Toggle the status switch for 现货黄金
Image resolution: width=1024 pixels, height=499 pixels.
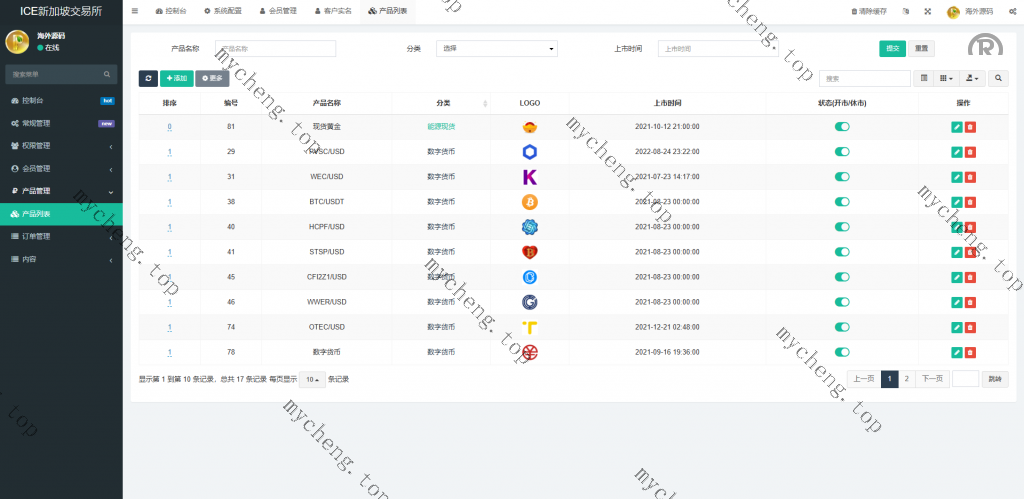tap(842, 127)
